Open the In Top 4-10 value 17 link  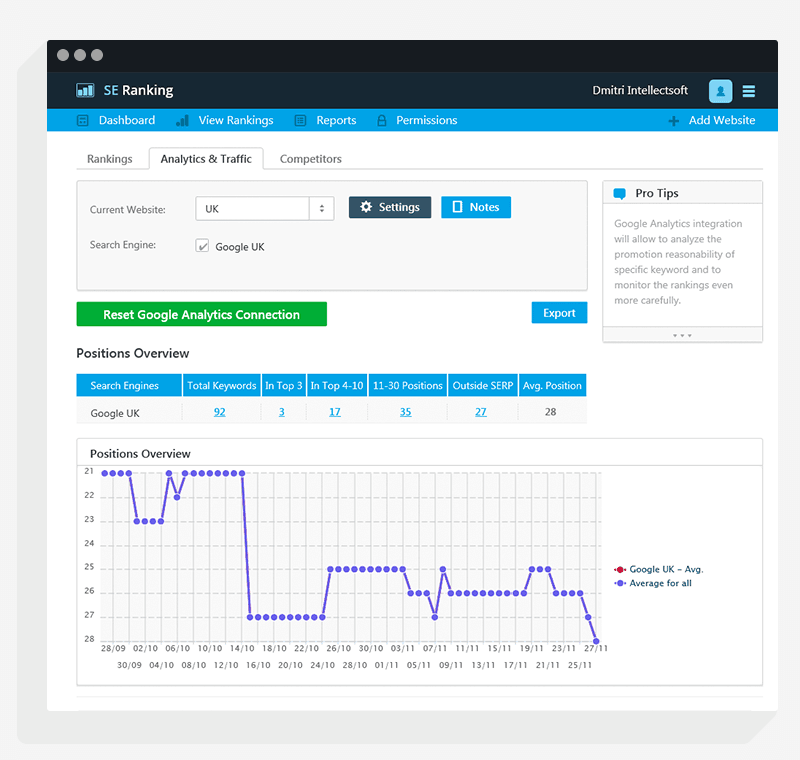(x=335, y=412)
